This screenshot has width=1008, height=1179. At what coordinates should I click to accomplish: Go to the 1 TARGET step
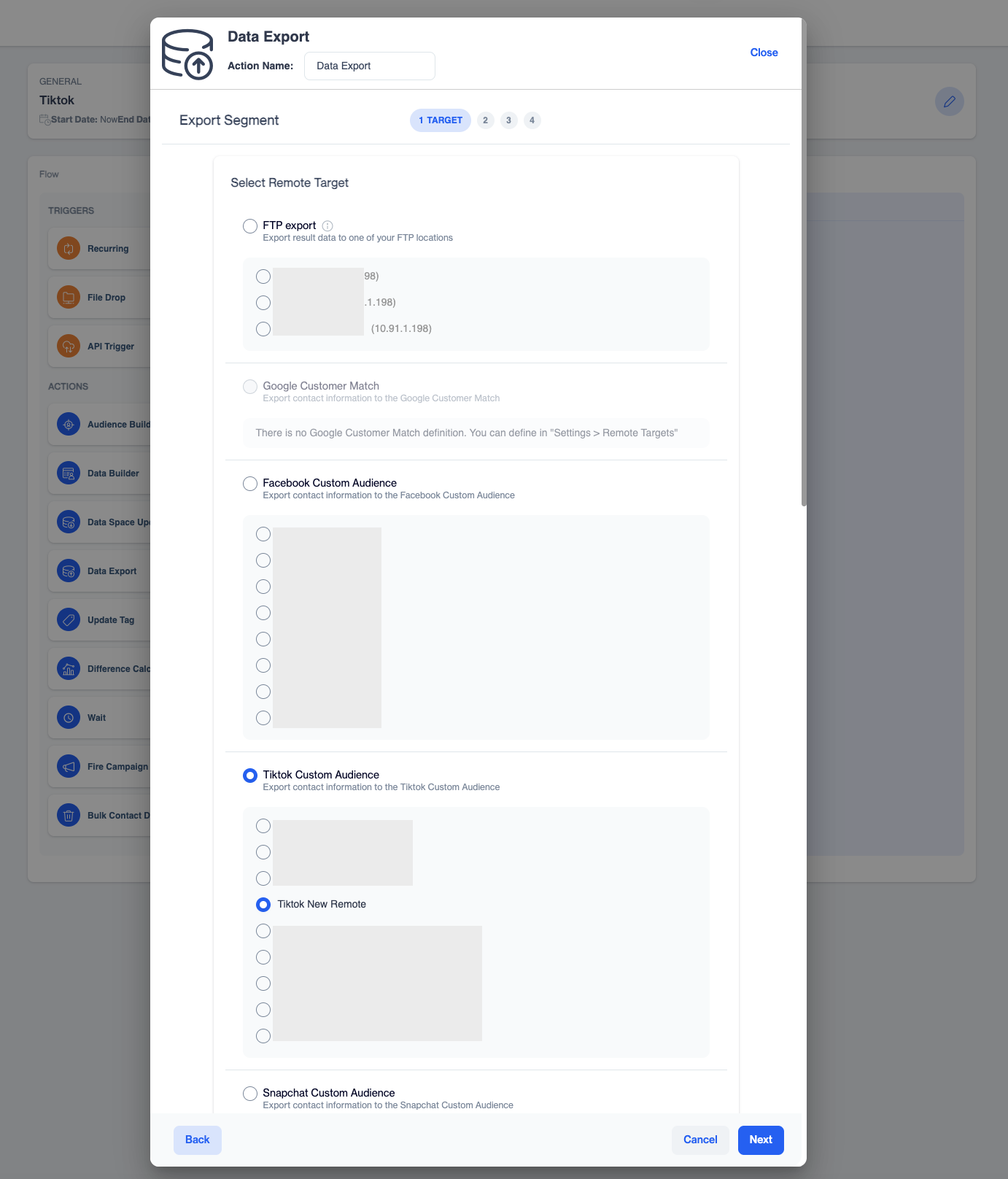point(441,120)
